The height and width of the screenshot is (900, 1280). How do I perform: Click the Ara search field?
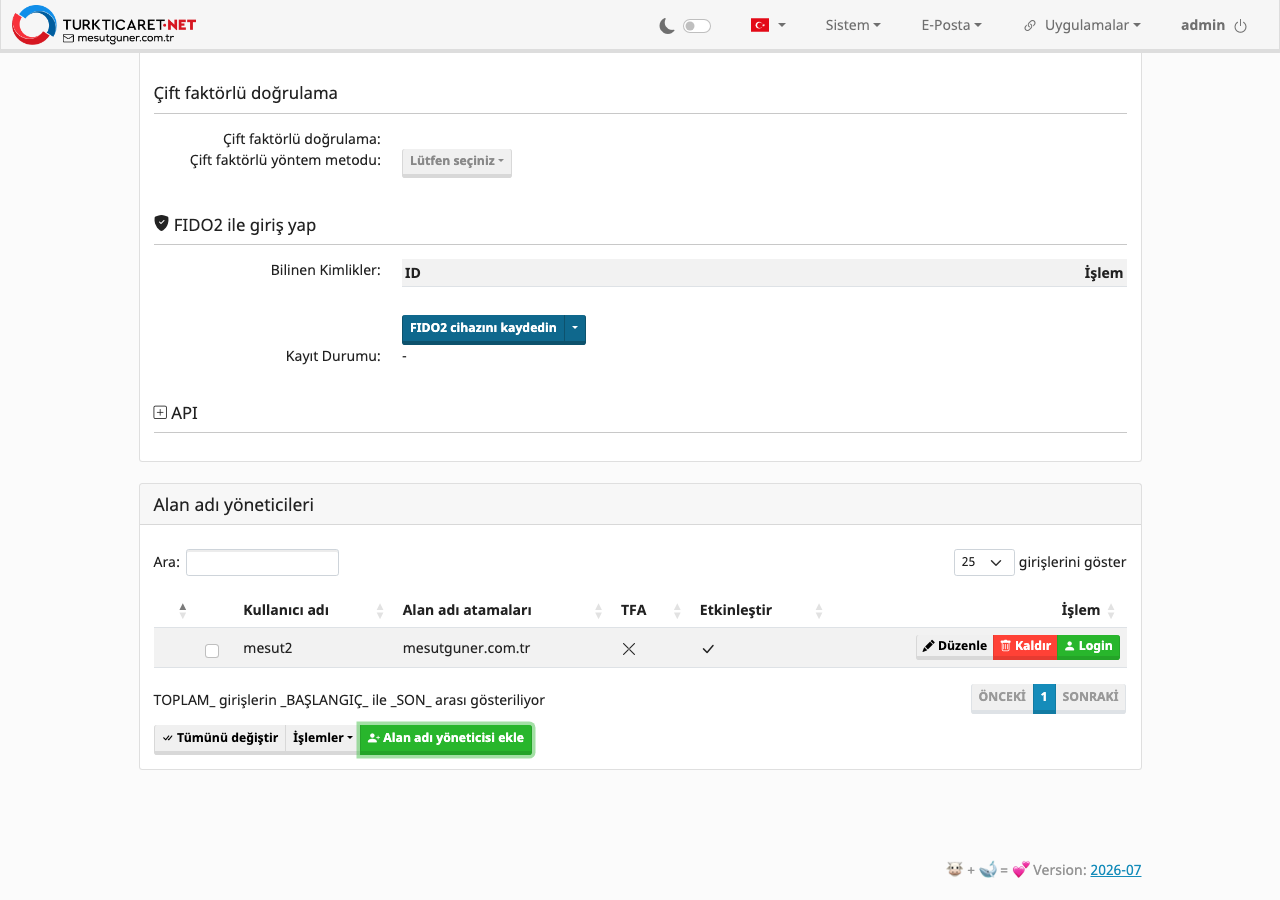click(262, 562)
